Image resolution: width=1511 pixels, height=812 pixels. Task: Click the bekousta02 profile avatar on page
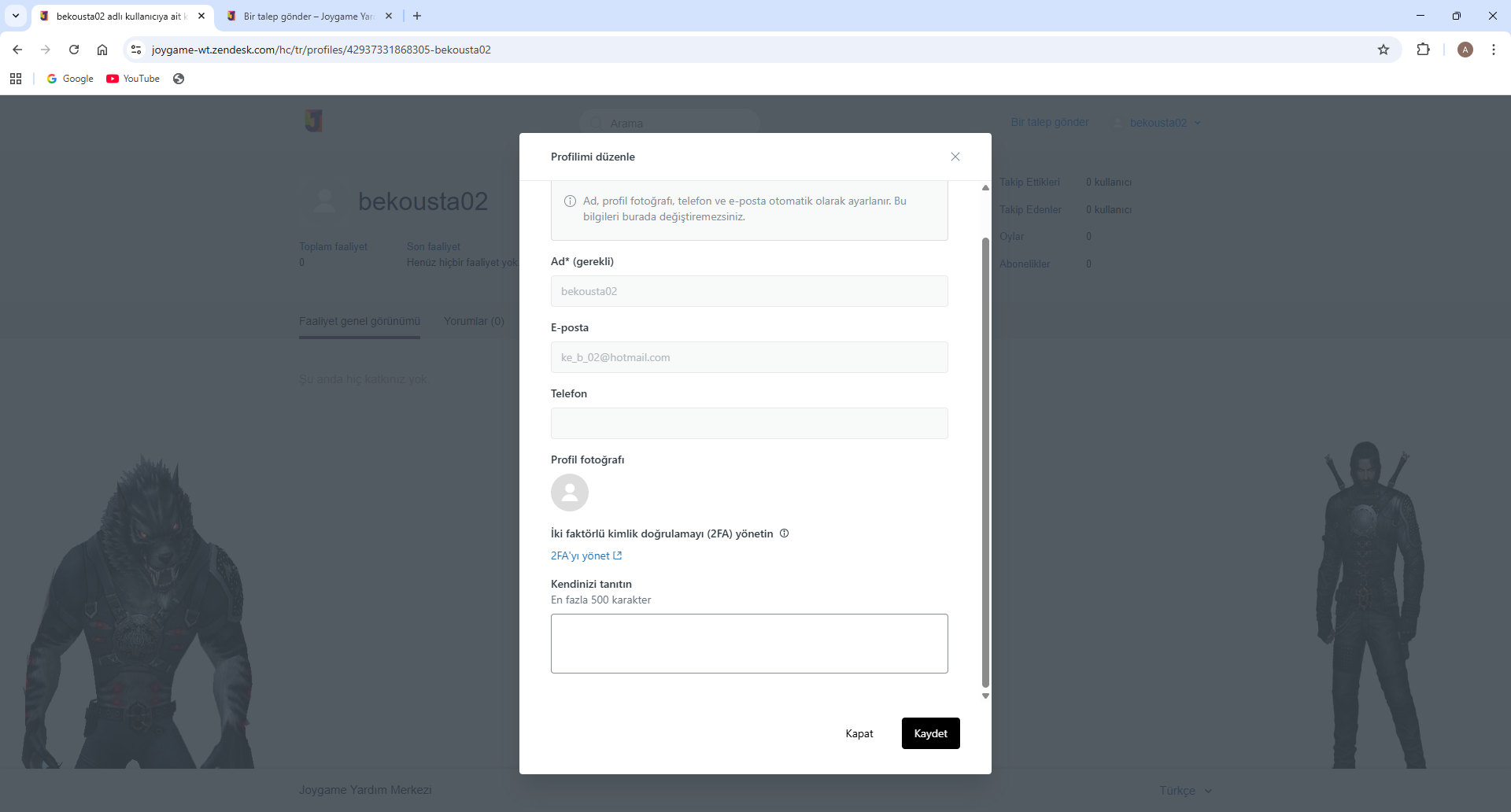(323, 201)
